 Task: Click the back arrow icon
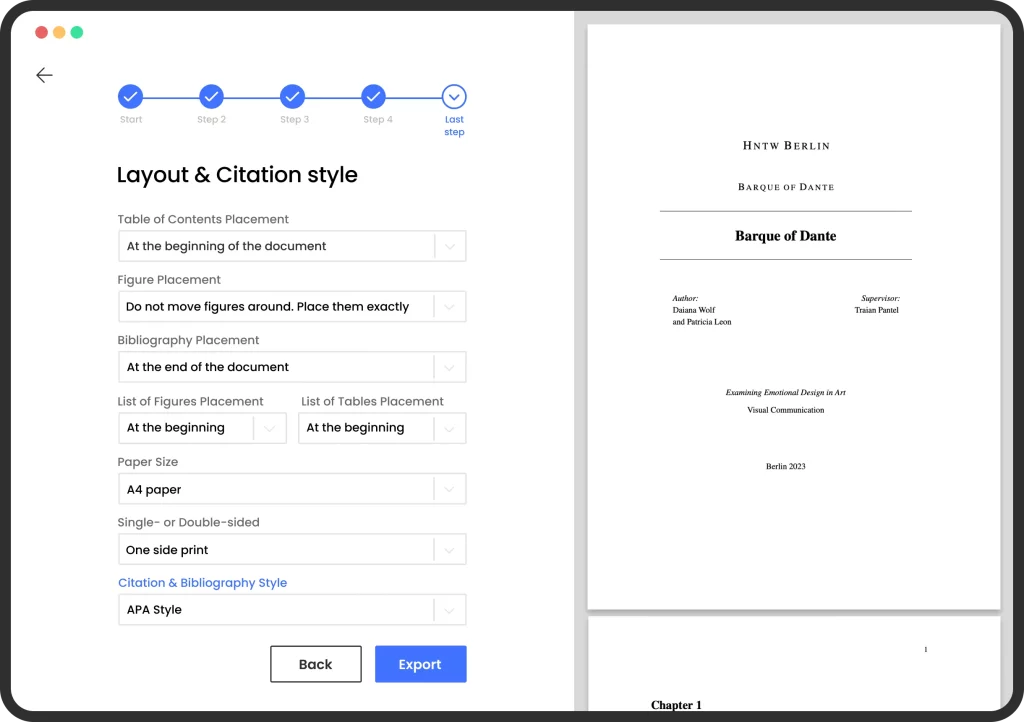pyautogui.click(x=44, y=75)
